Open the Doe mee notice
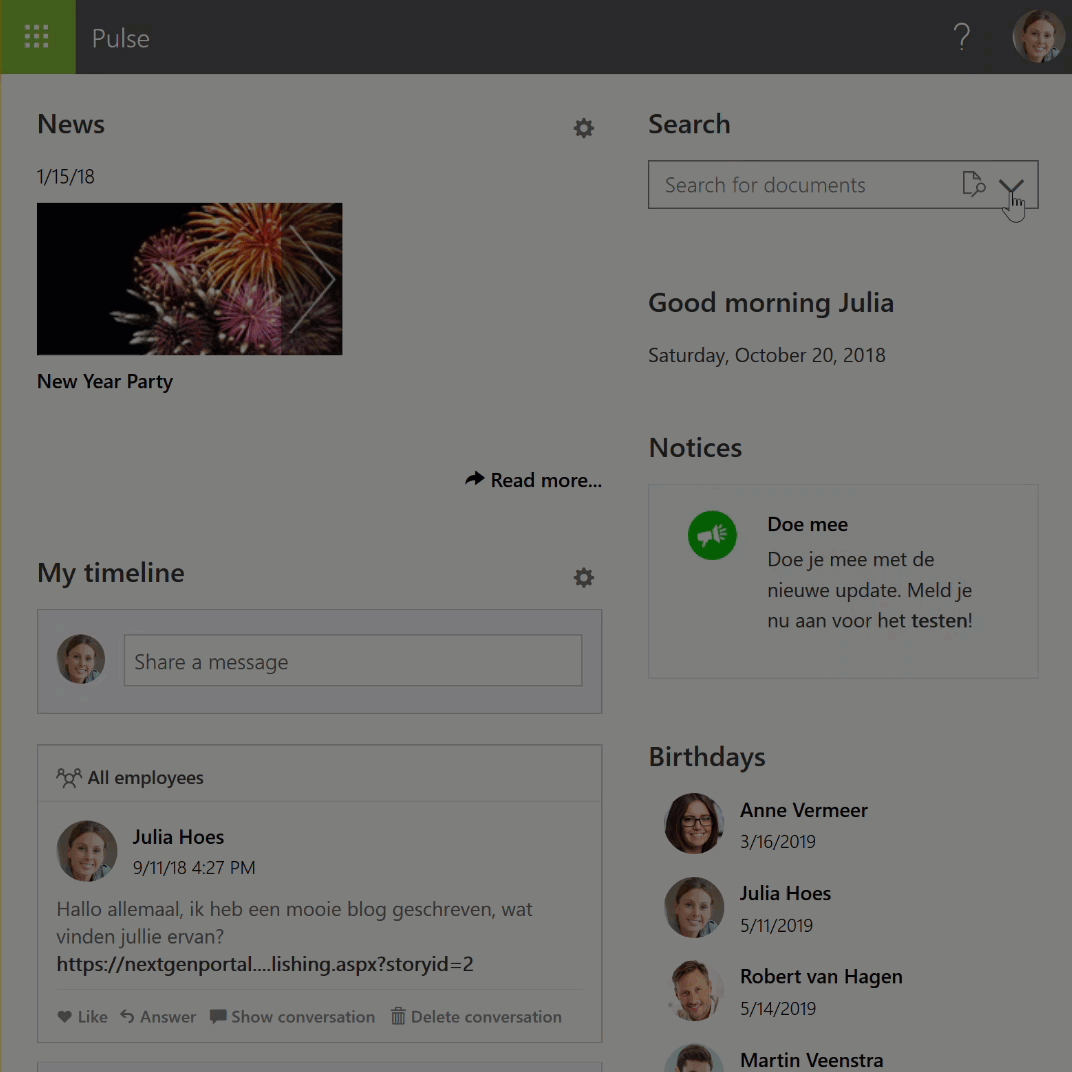Screen dimensions: 1072x1072 pos(807,524)
